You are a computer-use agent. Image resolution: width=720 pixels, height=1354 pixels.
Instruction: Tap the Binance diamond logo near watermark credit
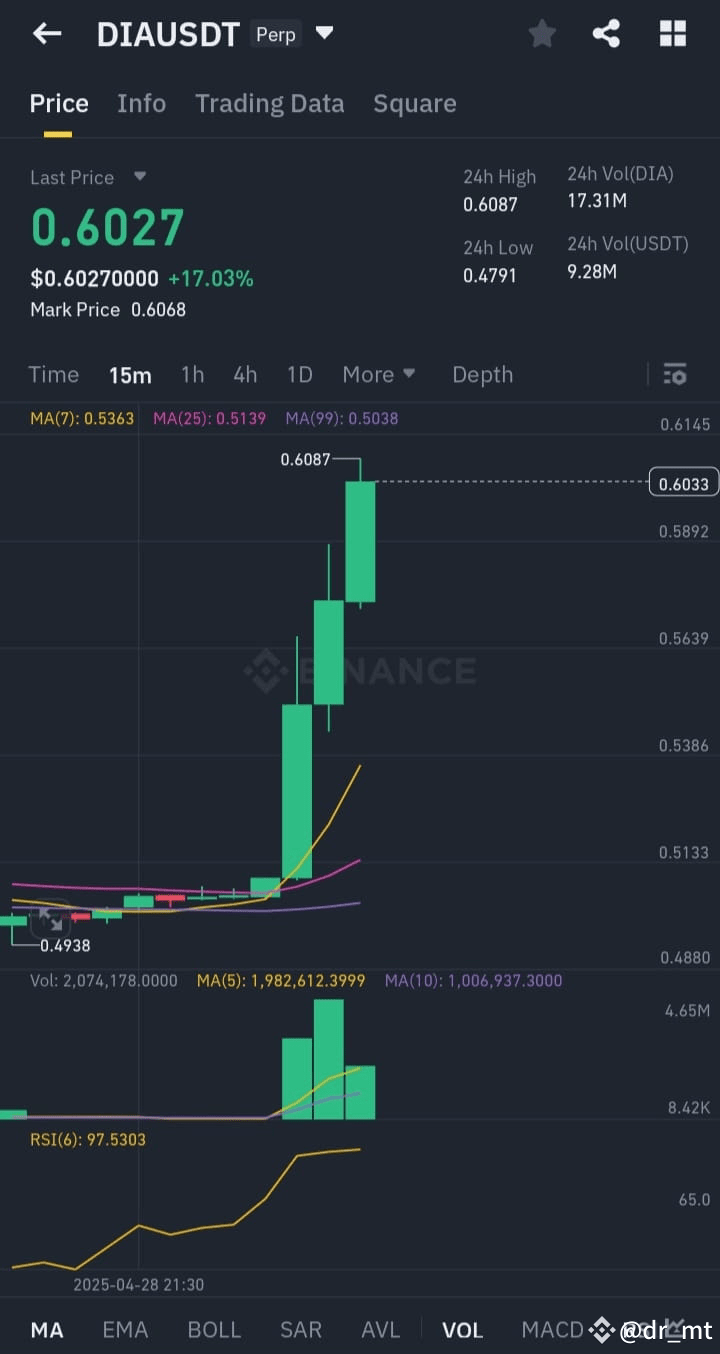pyautogui.click(x=601, y=1330)
